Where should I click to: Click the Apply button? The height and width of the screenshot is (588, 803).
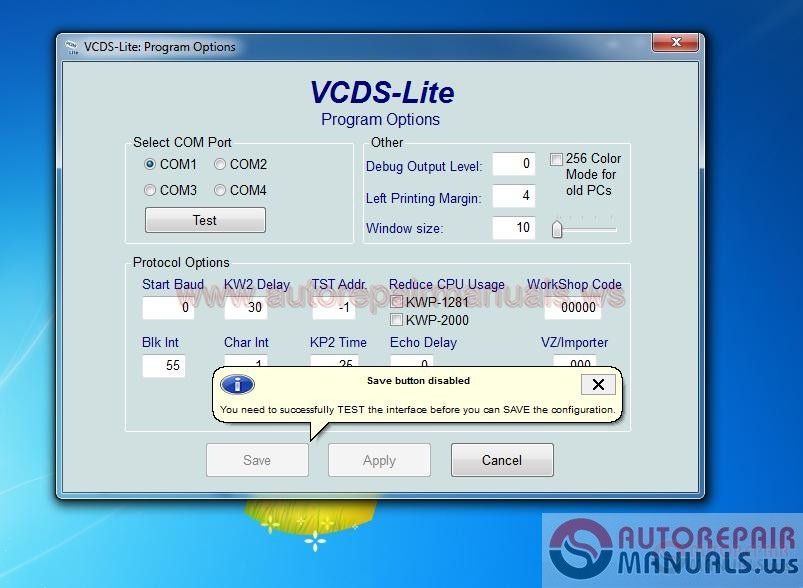coord(379,460)
